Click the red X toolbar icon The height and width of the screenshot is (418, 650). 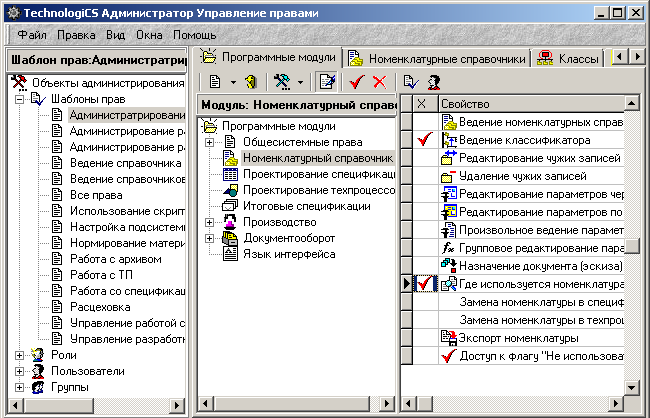click(x=378, y=82)
